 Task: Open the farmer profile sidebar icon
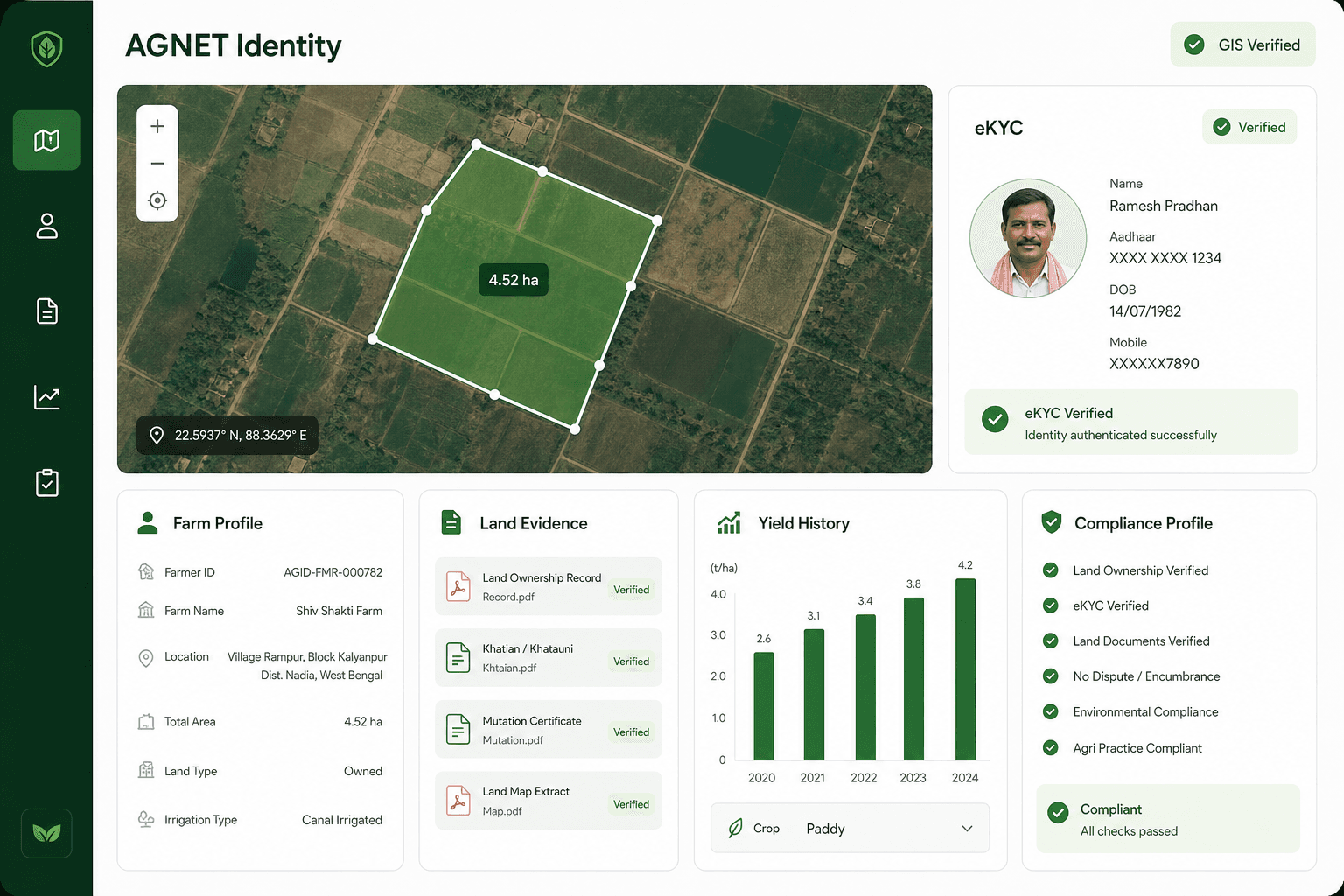point(46,226)
